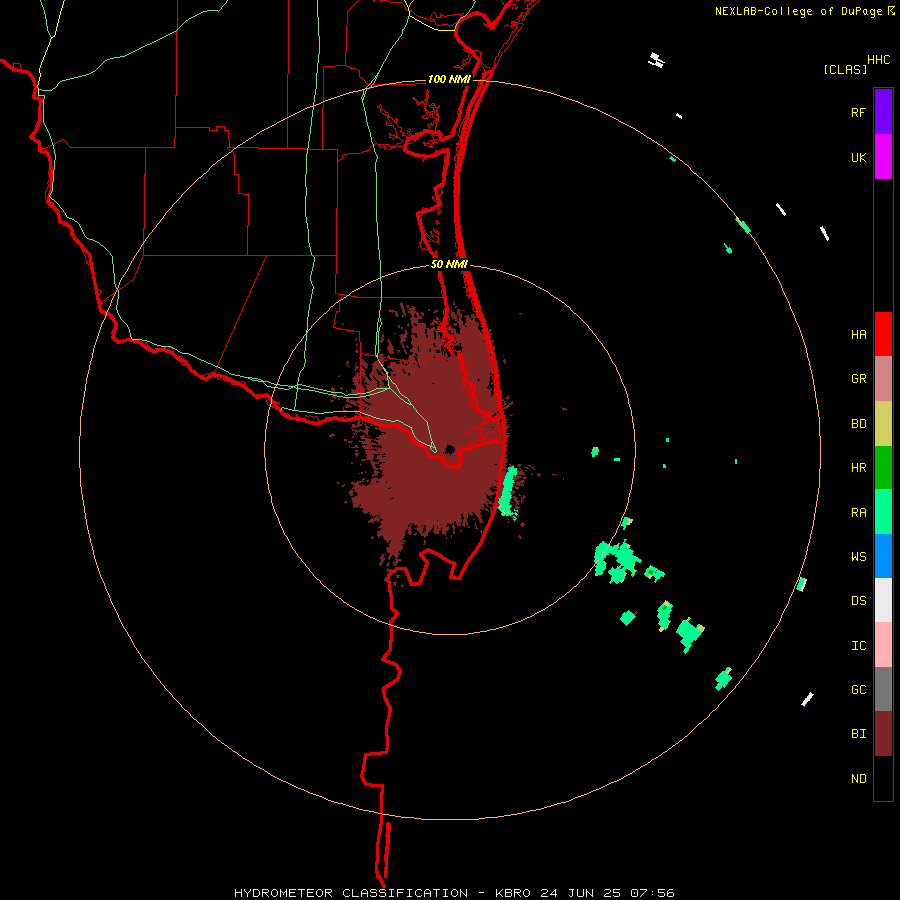
Task: Click the GC legend label
Action: click(x=858, y=690)
